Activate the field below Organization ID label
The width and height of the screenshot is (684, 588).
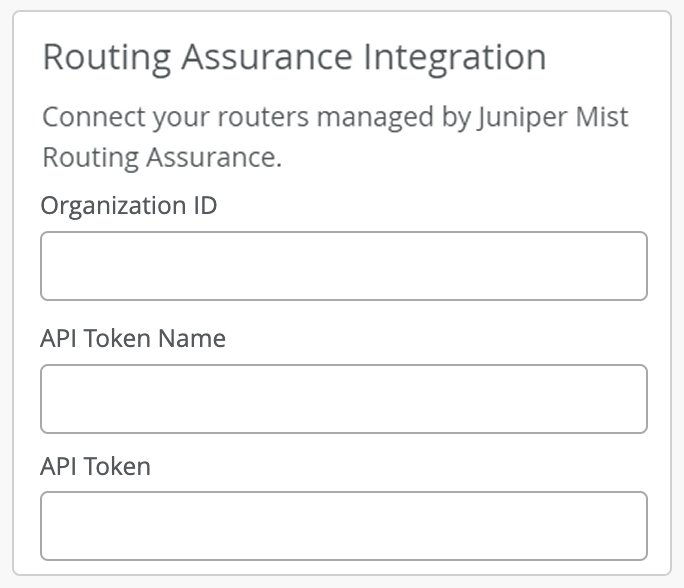point(343,266)
